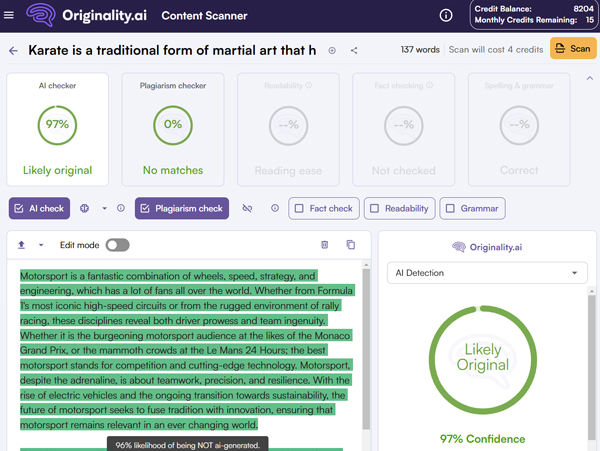600x451 pixels.
Task: Click the info icon on Readability card
Action: 309,85
